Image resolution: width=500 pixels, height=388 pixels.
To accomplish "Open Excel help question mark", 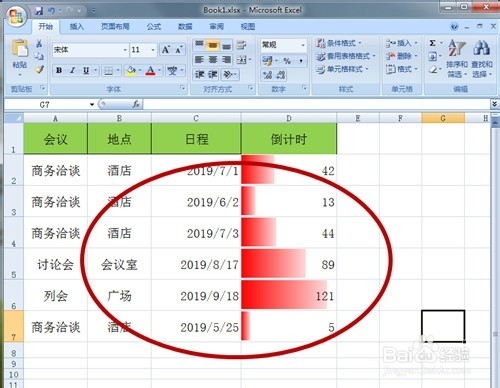I will click(x=454, y=27).
